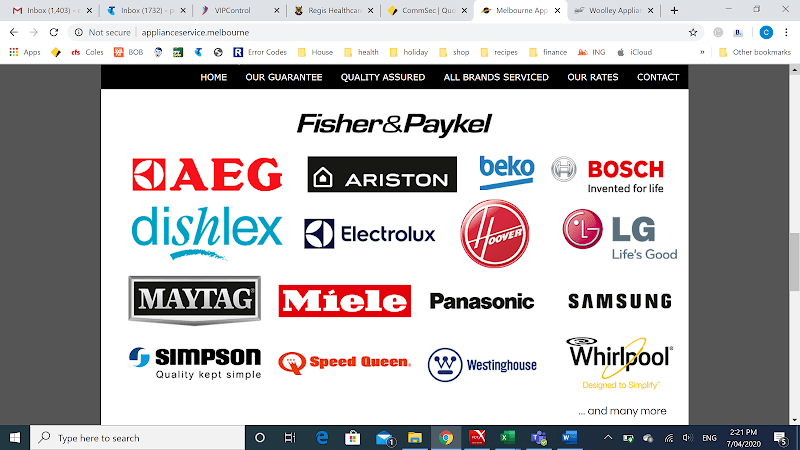Viewport: 800px width, 450px height.
Task: Open File Explorer from taskbar
Action: point(415,438)
